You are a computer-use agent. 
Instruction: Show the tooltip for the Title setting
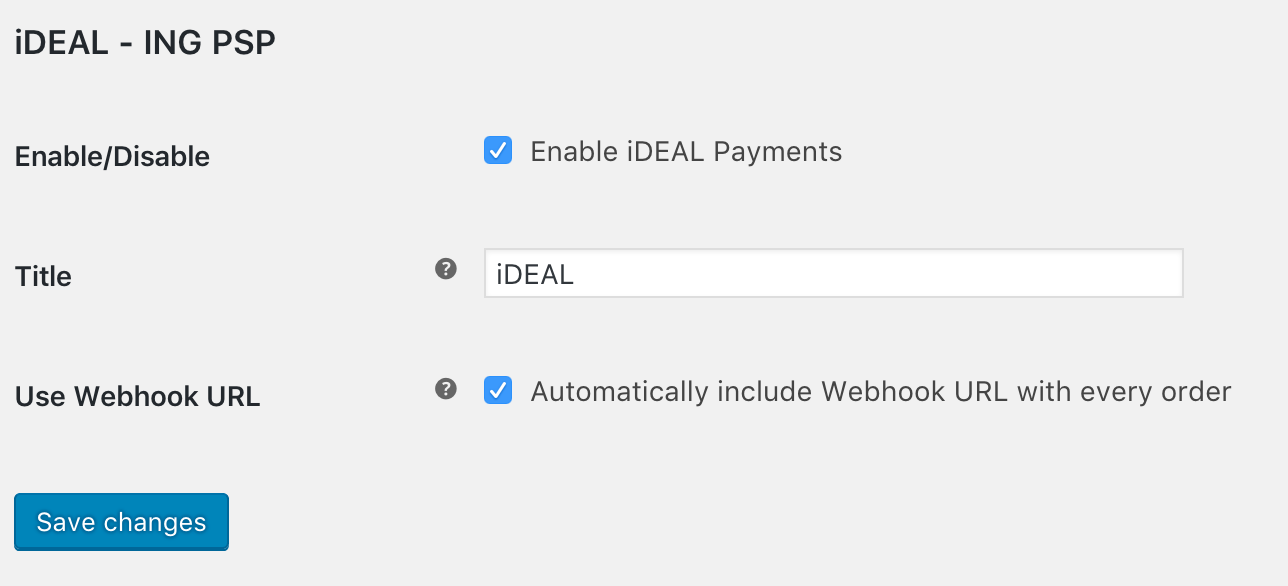pyautogui.click(x=446, y=269)
